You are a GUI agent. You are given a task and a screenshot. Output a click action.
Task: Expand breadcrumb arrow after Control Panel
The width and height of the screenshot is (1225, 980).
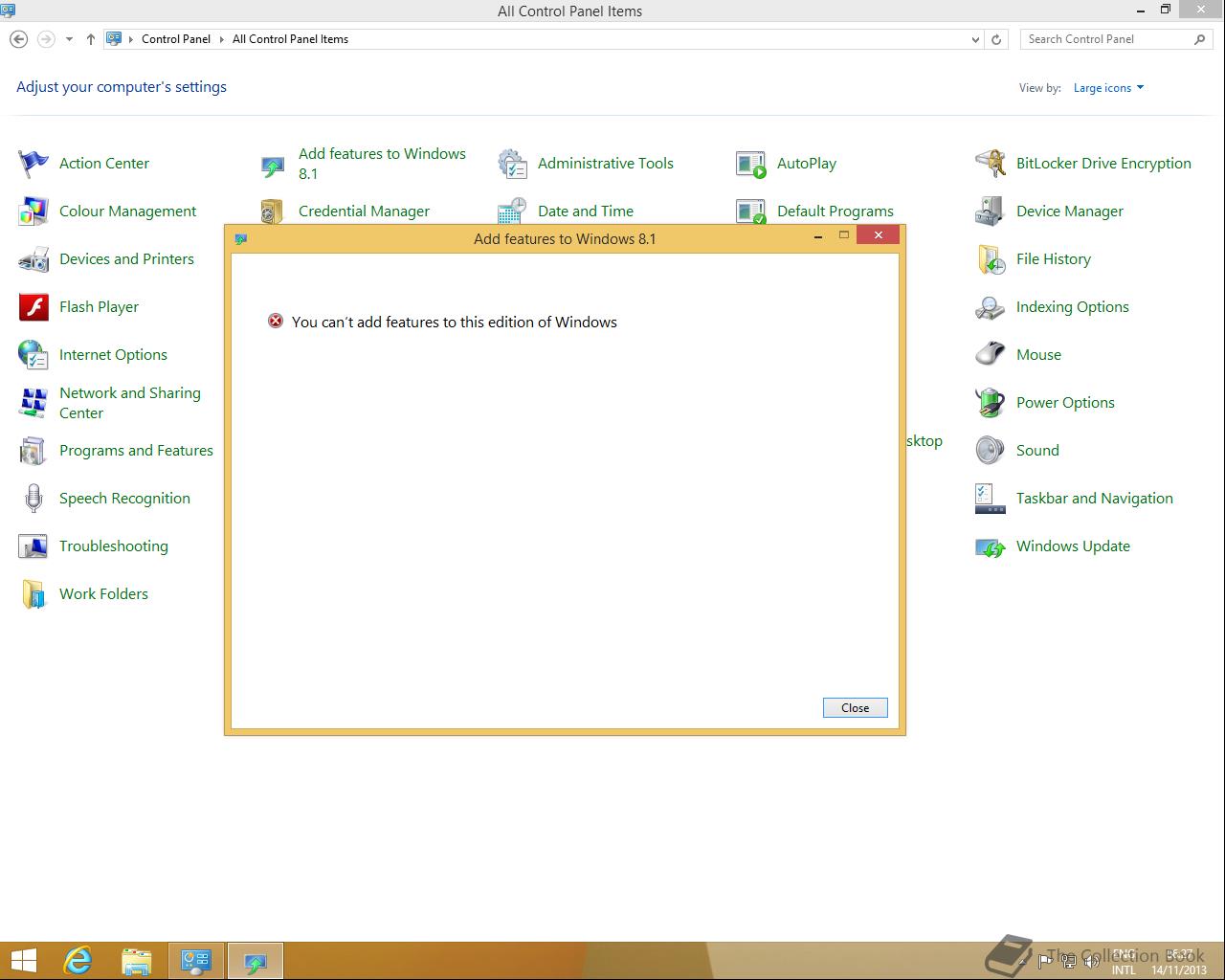(x=221, y=39)
